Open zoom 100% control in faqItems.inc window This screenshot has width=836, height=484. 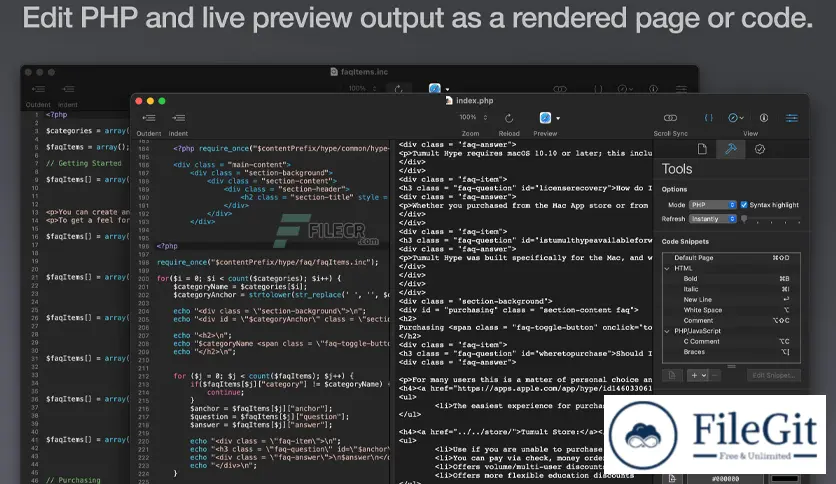362,88
